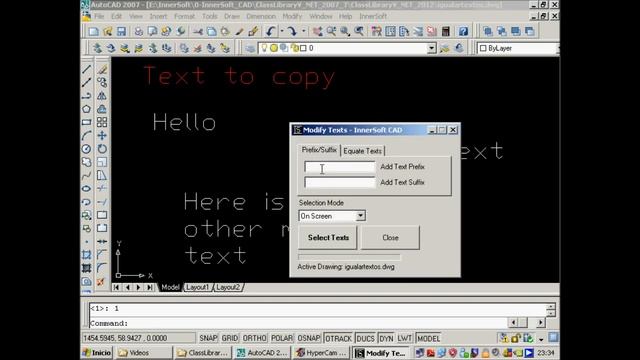The height and width of the screenshot is (360, 640).
Task: Select the Polygon draw tool
Action: [87, 109]
